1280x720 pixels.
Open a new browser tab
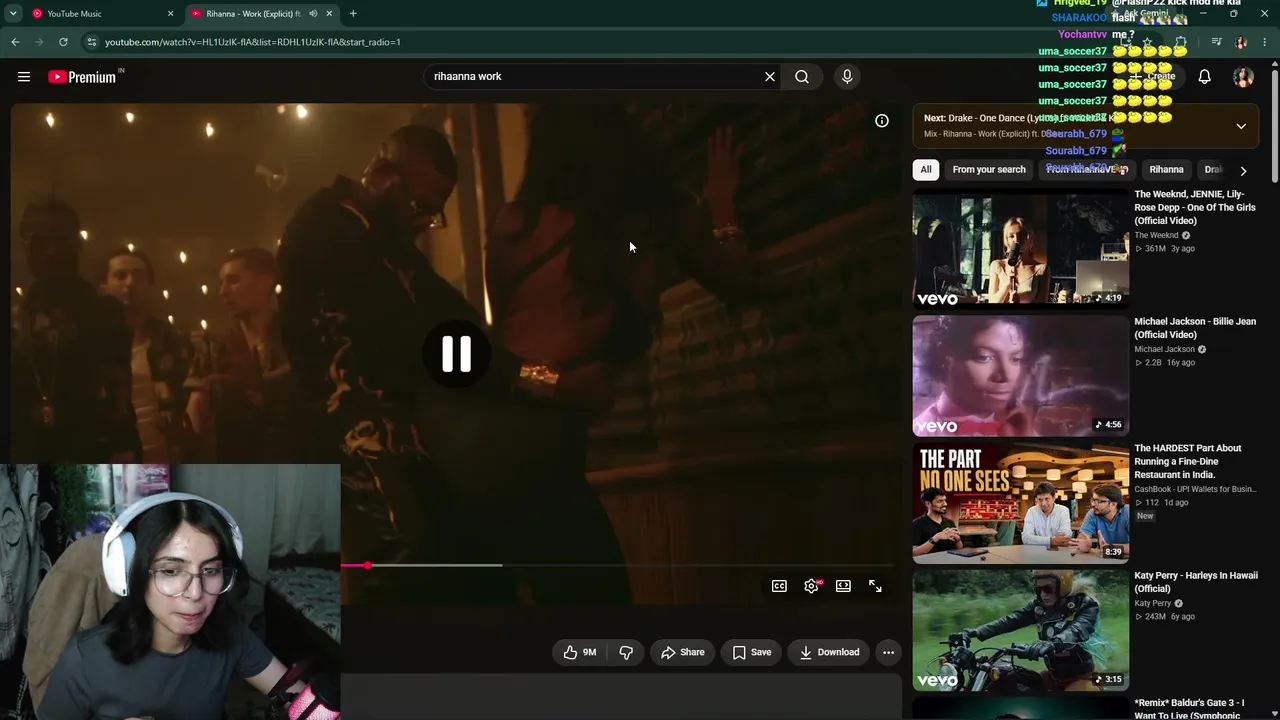(x=353, y=14)
